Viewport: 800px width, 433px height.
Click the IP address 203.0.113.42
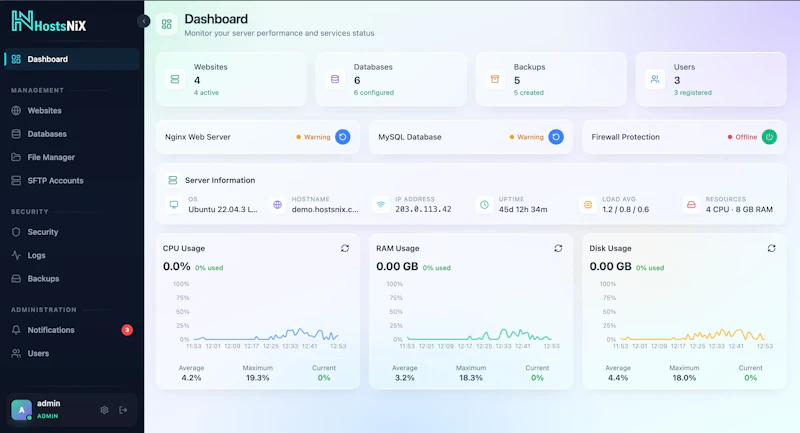click(423, 209)
